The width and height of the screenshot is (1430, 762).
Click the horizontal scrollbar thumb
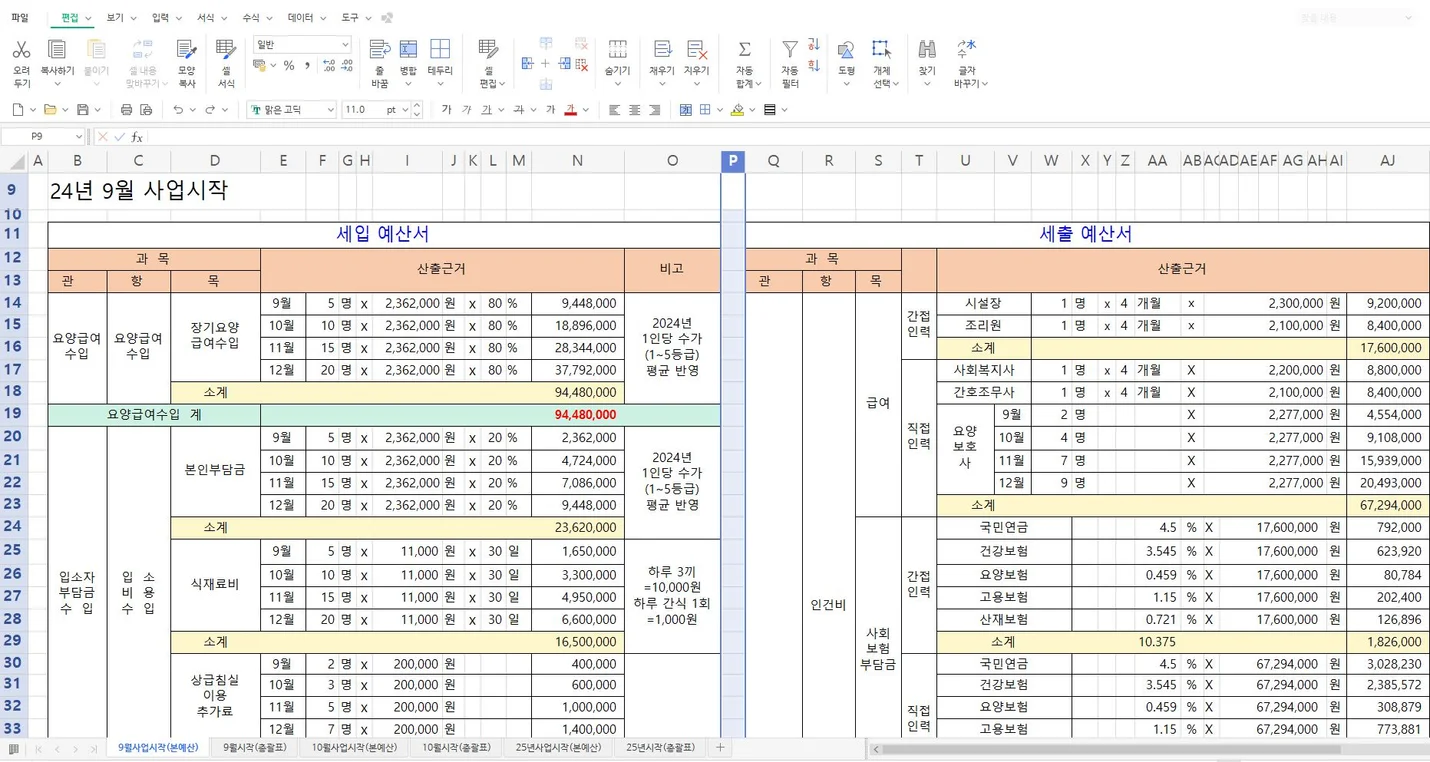[x=1112, y=748]
